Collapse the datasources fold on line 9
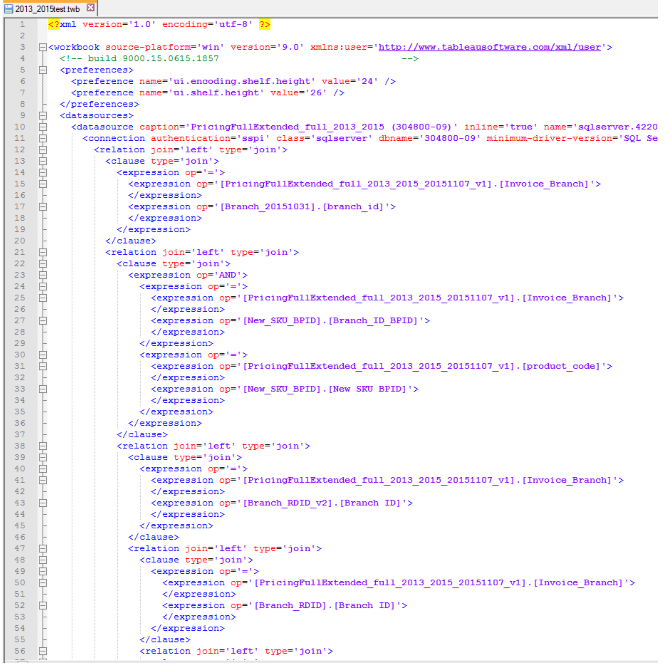This screenshot has height=667, width=665. click(x=43, y=116)
